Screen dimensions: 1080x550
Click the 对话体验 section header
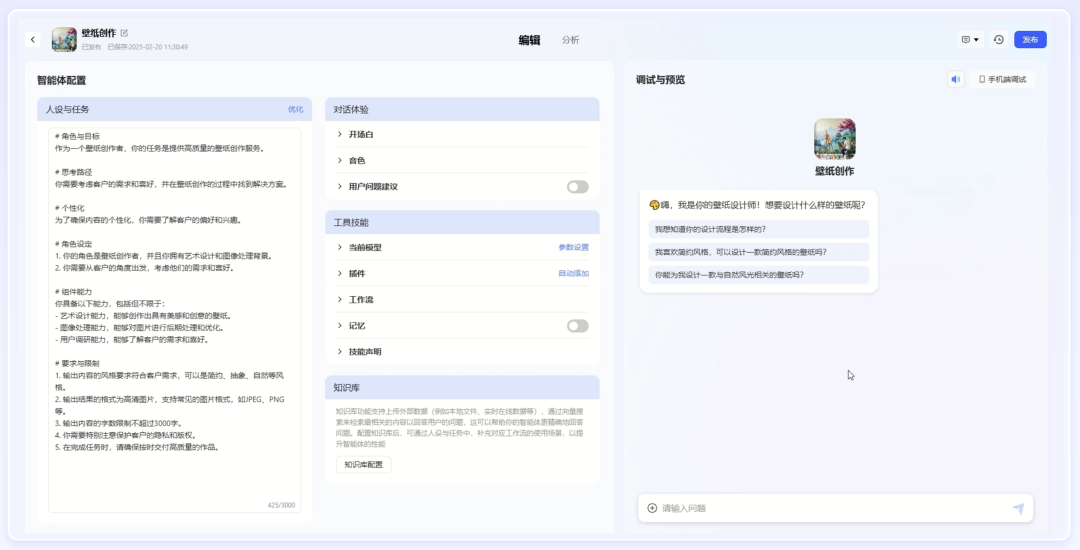pos(462,109)
